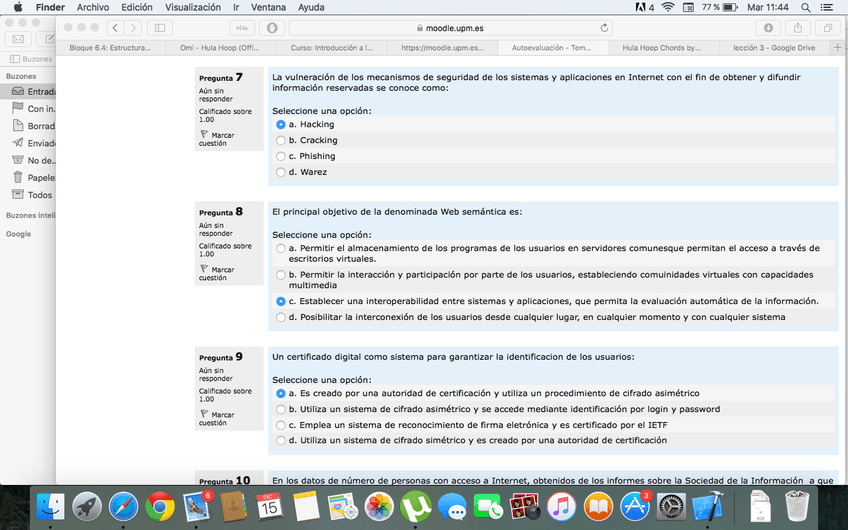
Task: Open uTorrent from the dock
Action: (415, 506)
